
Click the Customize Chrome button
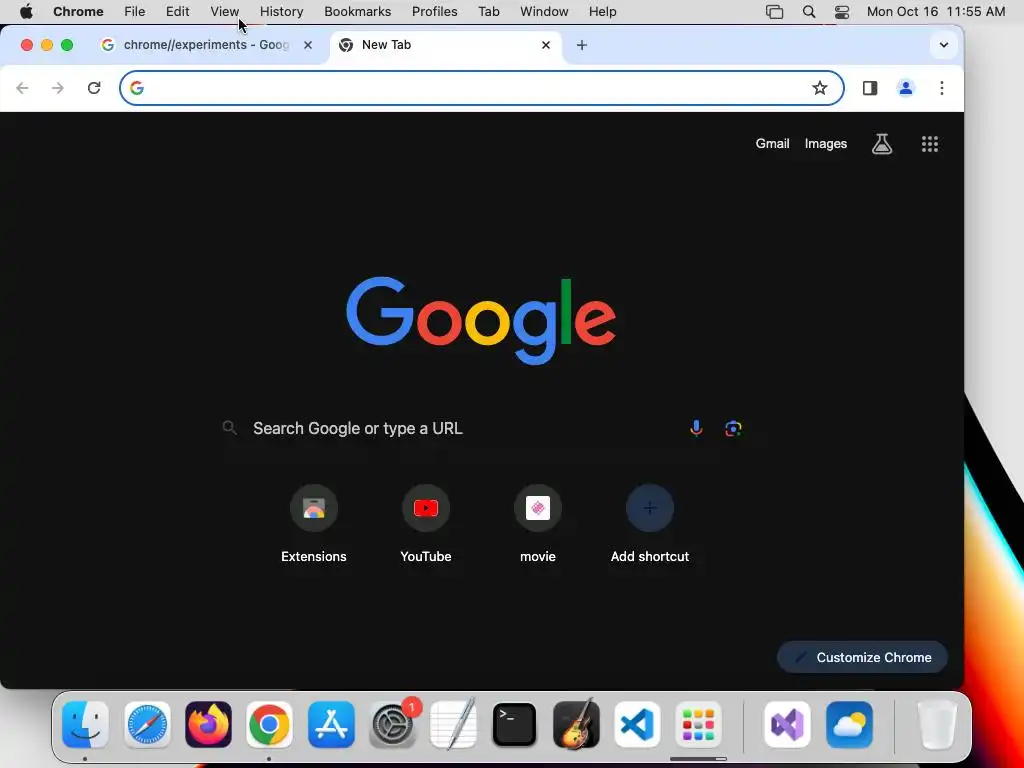[862, 658]
